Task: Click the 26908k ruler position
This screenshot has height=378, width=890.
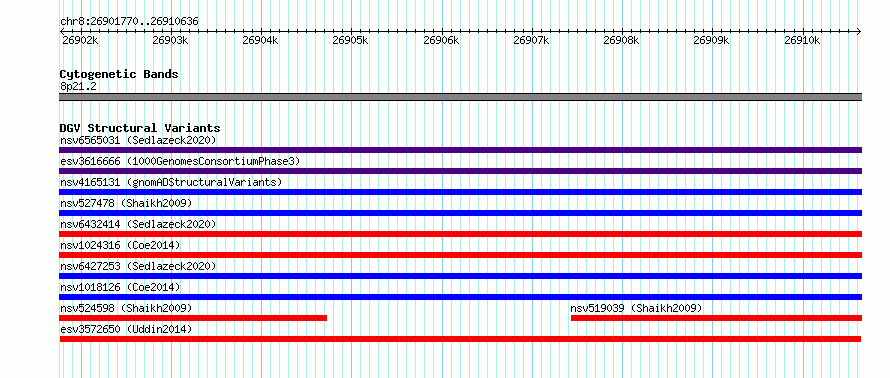Action: (x=622, y=41)
